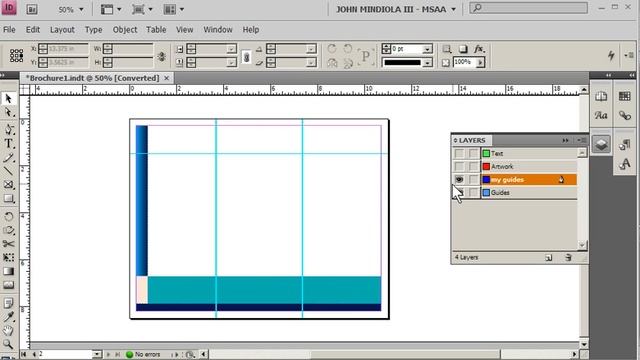Select the Free Transform tool
The width and height of the screenshot is (640, 360).
point(9,258)
